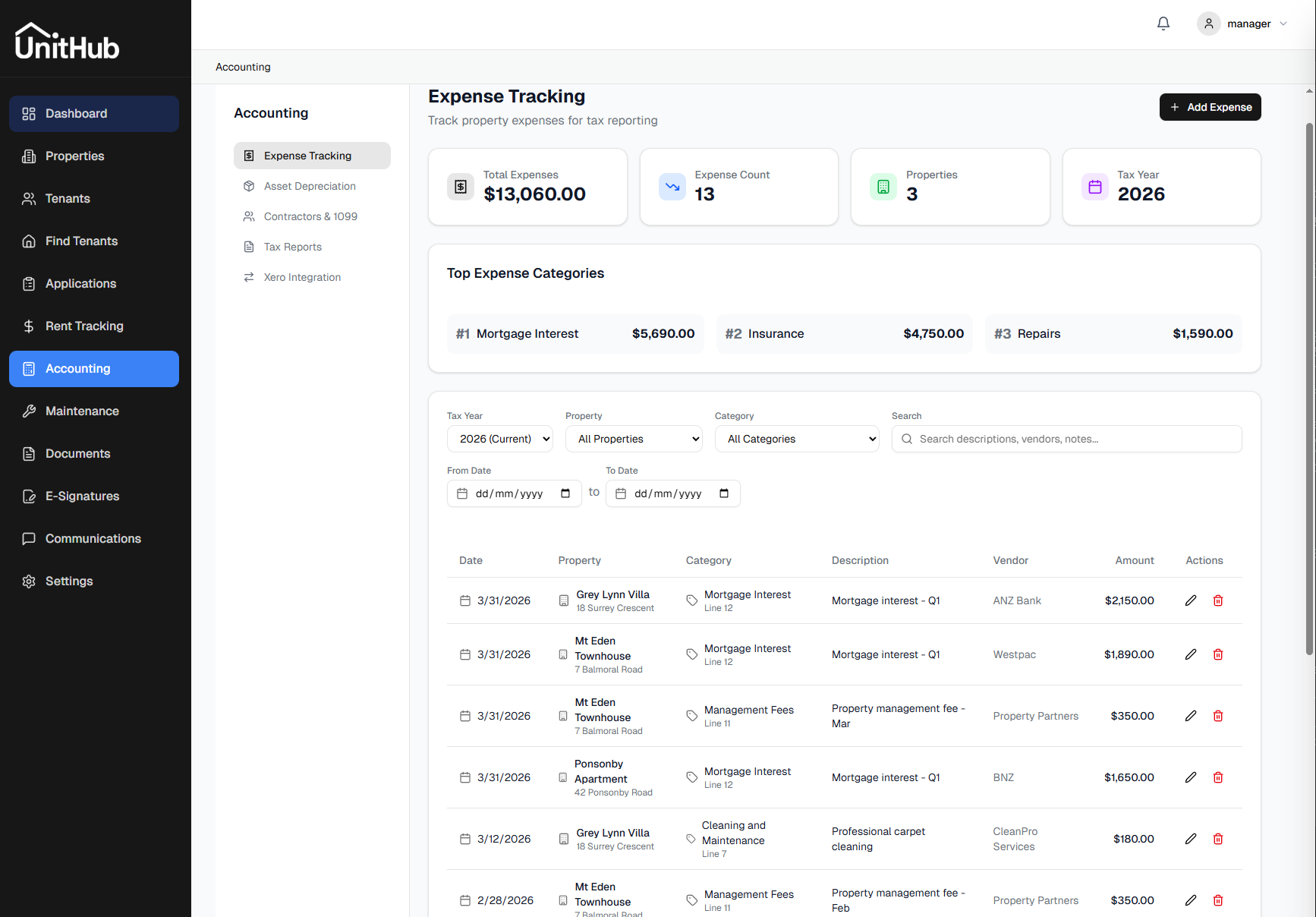This screenshot has width=1316, height=917.
Task: Open Documents section
Action: [94, 454]
